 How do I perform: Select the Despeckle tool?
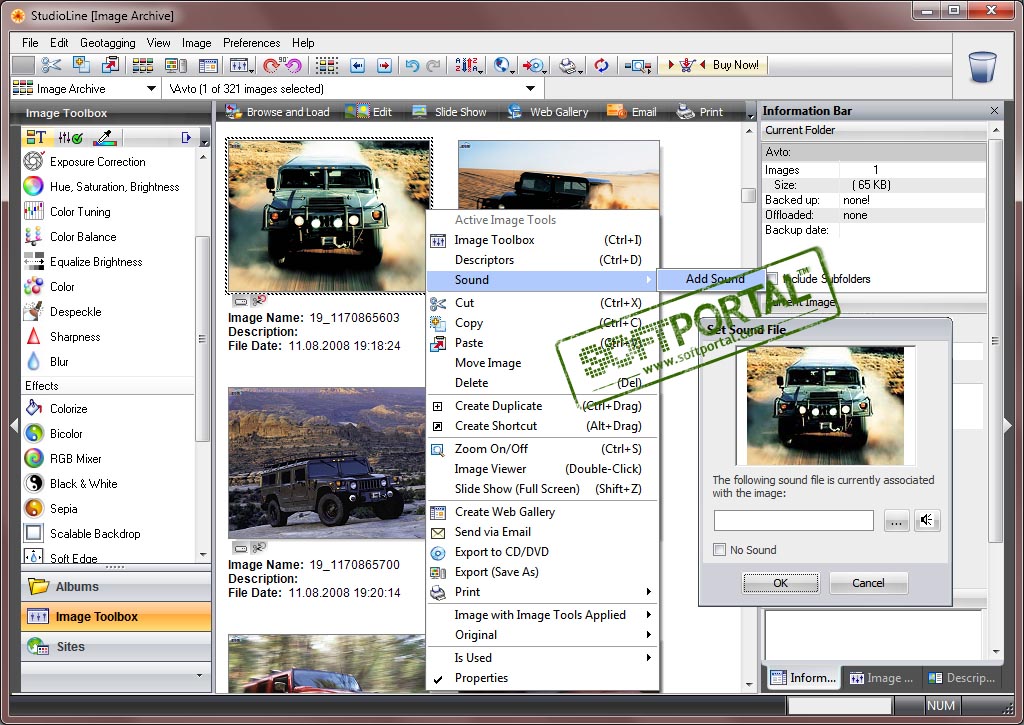coord(75,312)
